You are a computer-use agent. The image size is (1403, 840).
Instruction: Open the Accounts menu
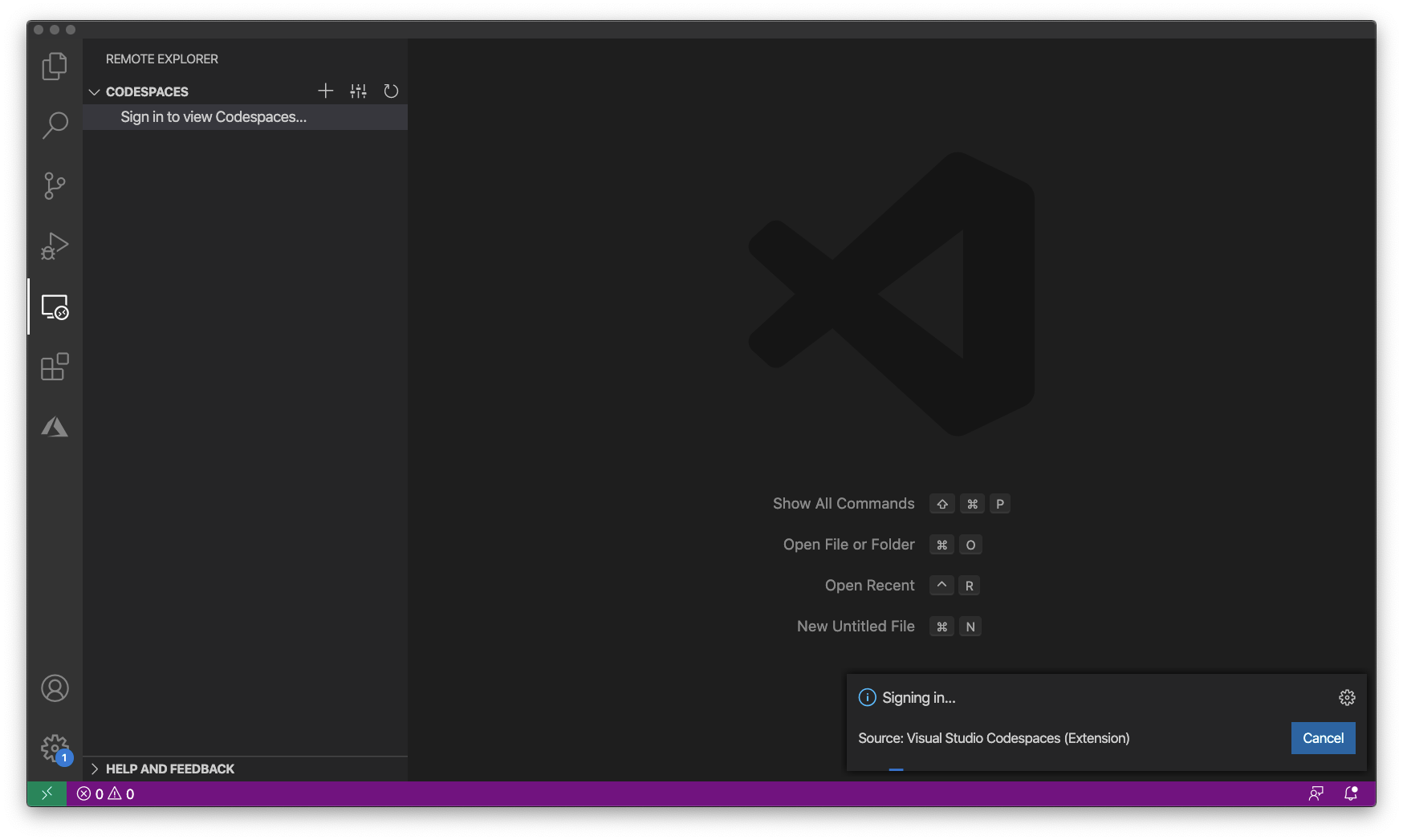(55, 688)
